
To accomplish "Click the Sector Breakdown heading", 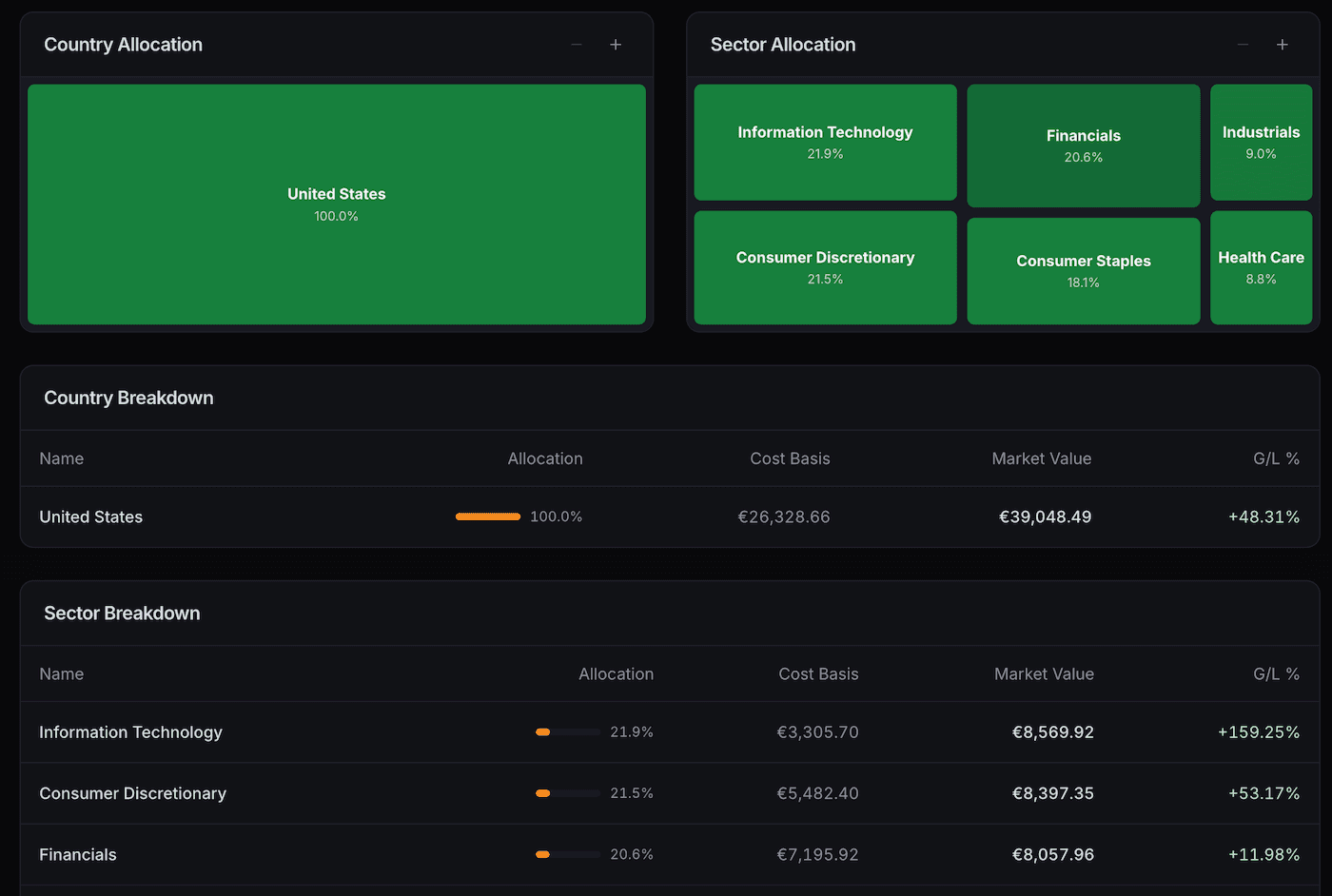I will tap(122, 614).
